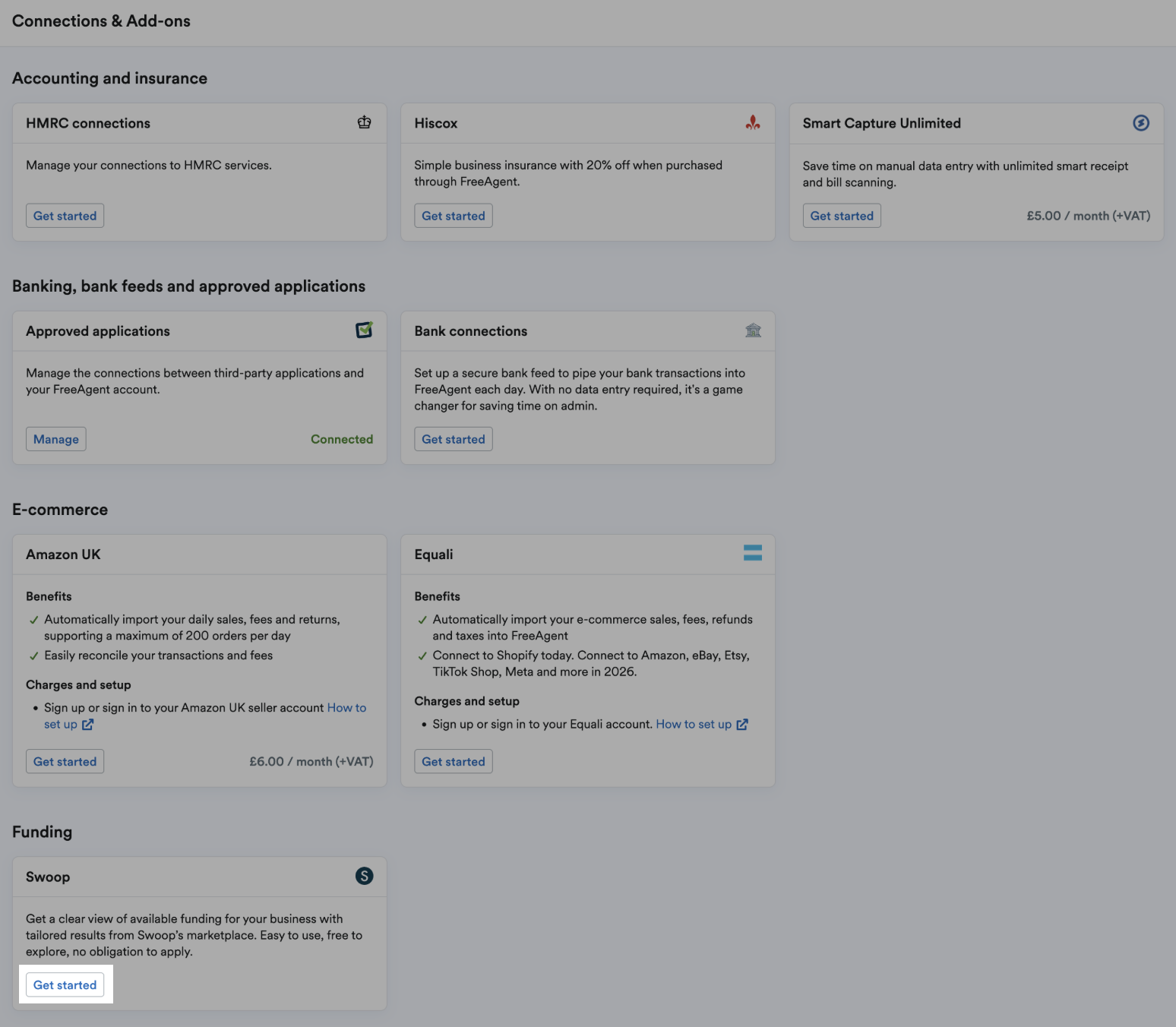Click the Approved applications checkmark icon
1176x1027 pixels.
click(365, 330)
